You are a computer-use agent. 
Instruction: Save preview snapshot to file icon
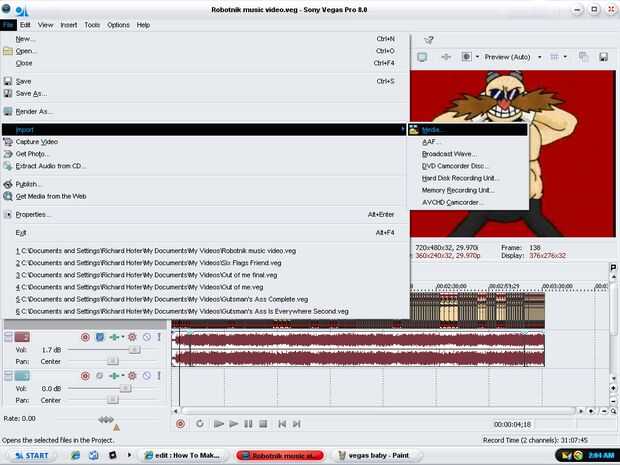(603, 57)
